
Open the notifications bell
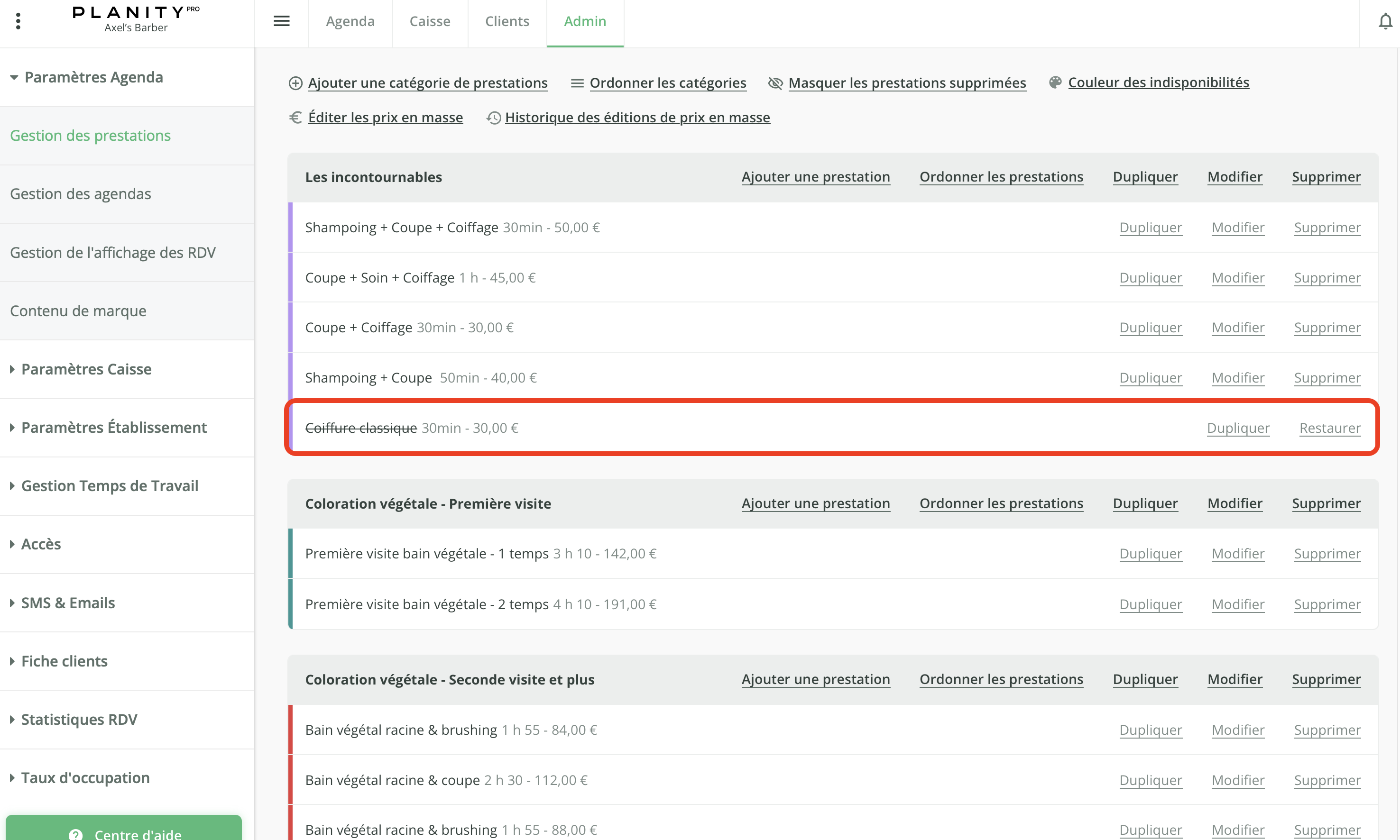1385,21
